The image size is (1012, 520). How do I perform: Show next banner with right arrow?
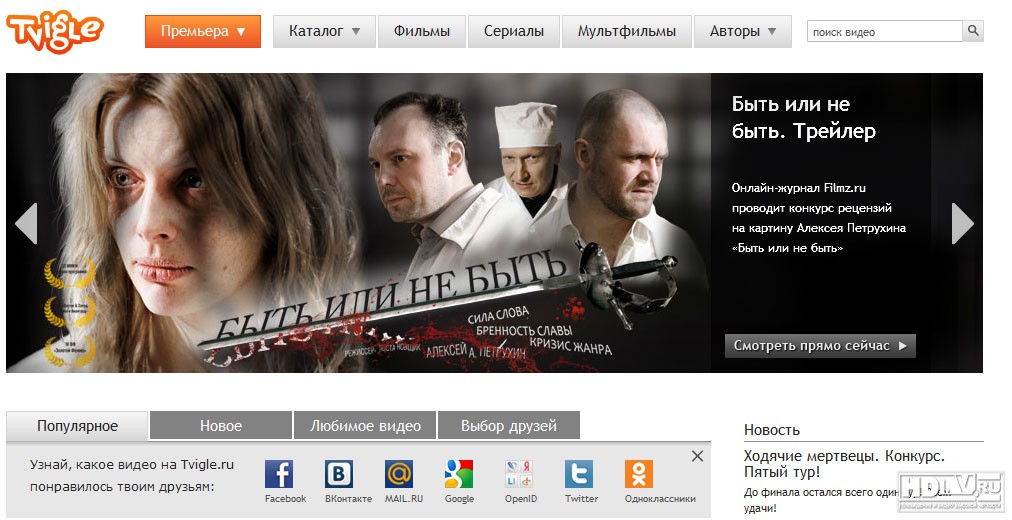pos(962,223)
